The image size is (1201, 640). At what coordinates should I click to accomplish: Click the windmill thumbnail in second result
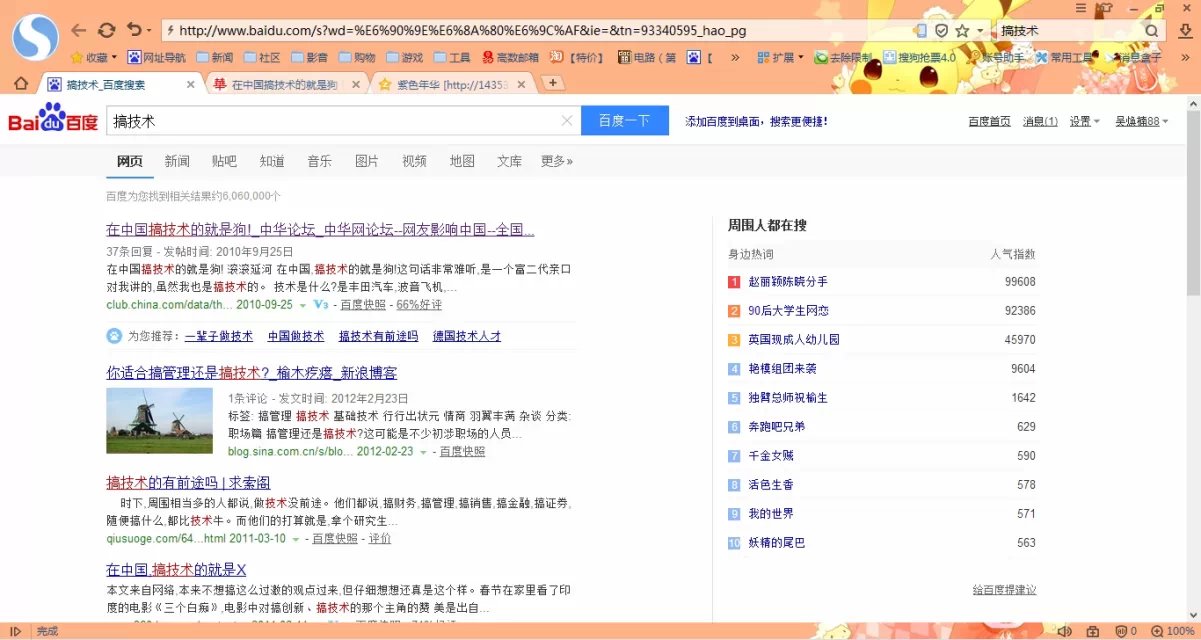(x=159, y=421)
